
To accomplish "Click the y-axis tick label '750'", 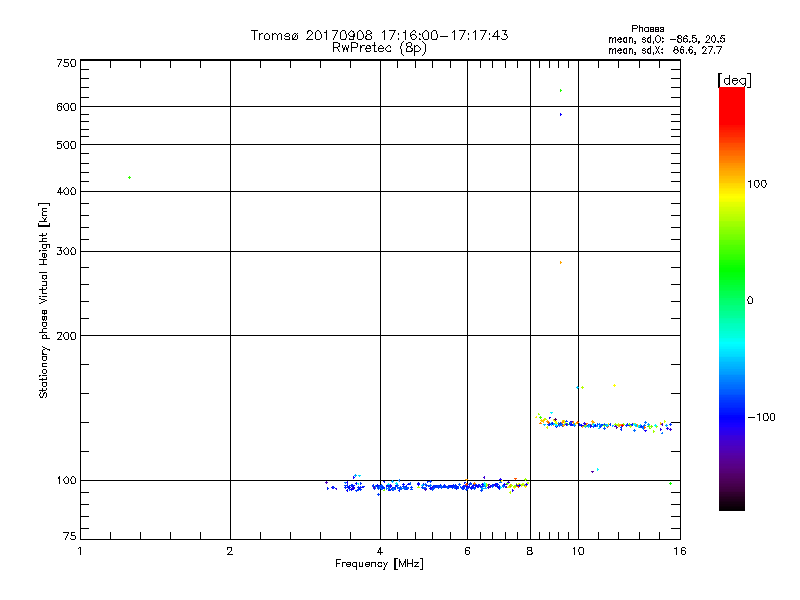I will (66, 63).
